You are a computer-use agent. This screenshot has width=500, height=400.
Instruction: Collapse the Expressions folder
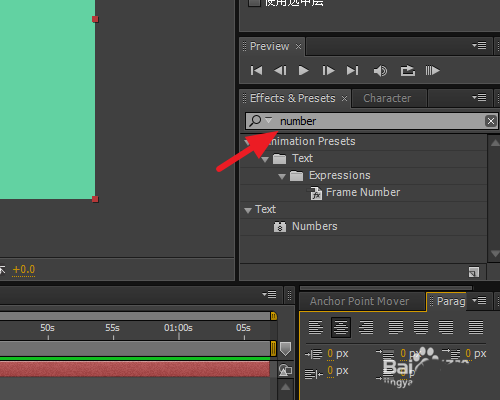282,177
